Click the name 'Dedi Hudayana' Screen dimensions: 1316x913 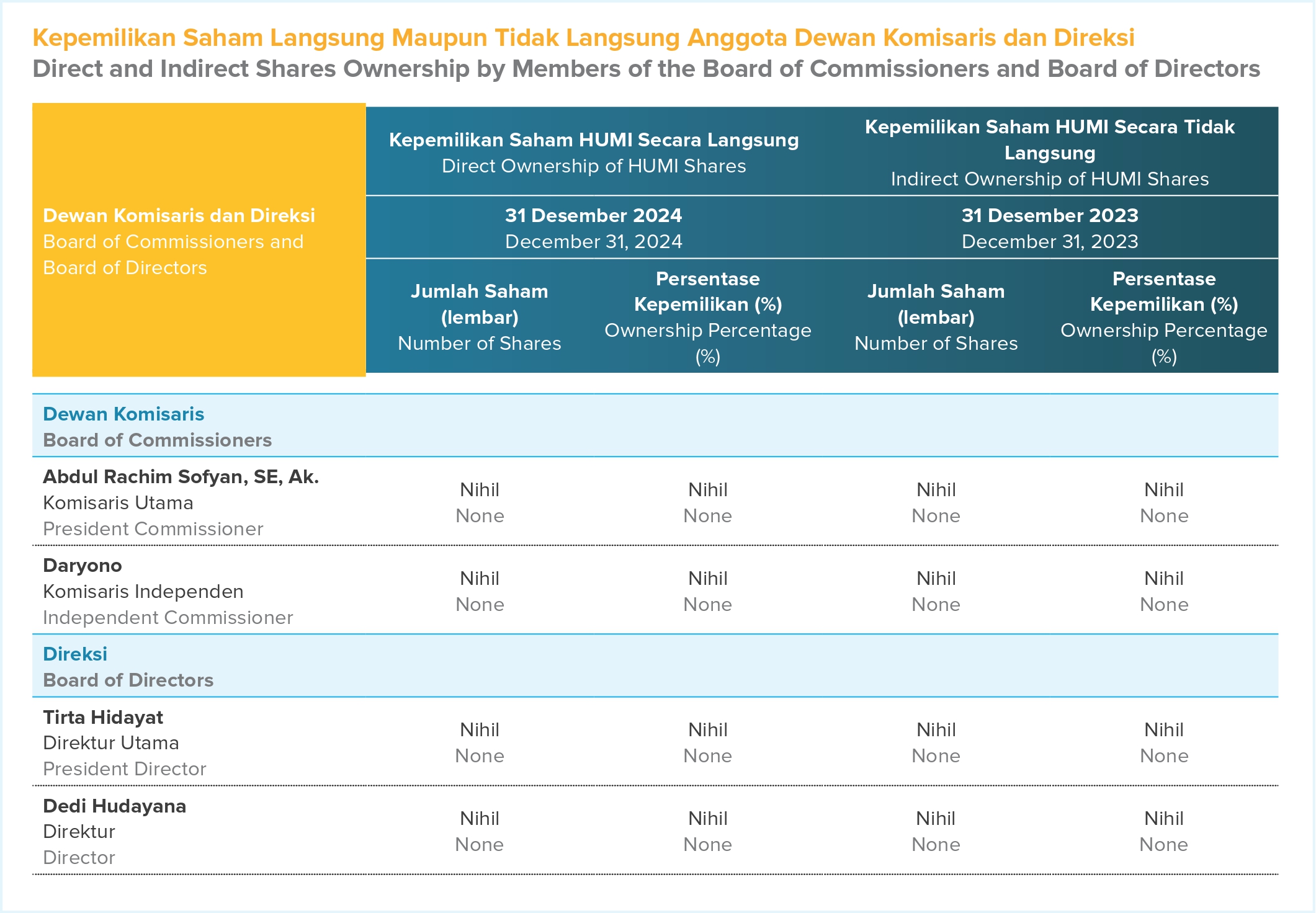[115, 806]
